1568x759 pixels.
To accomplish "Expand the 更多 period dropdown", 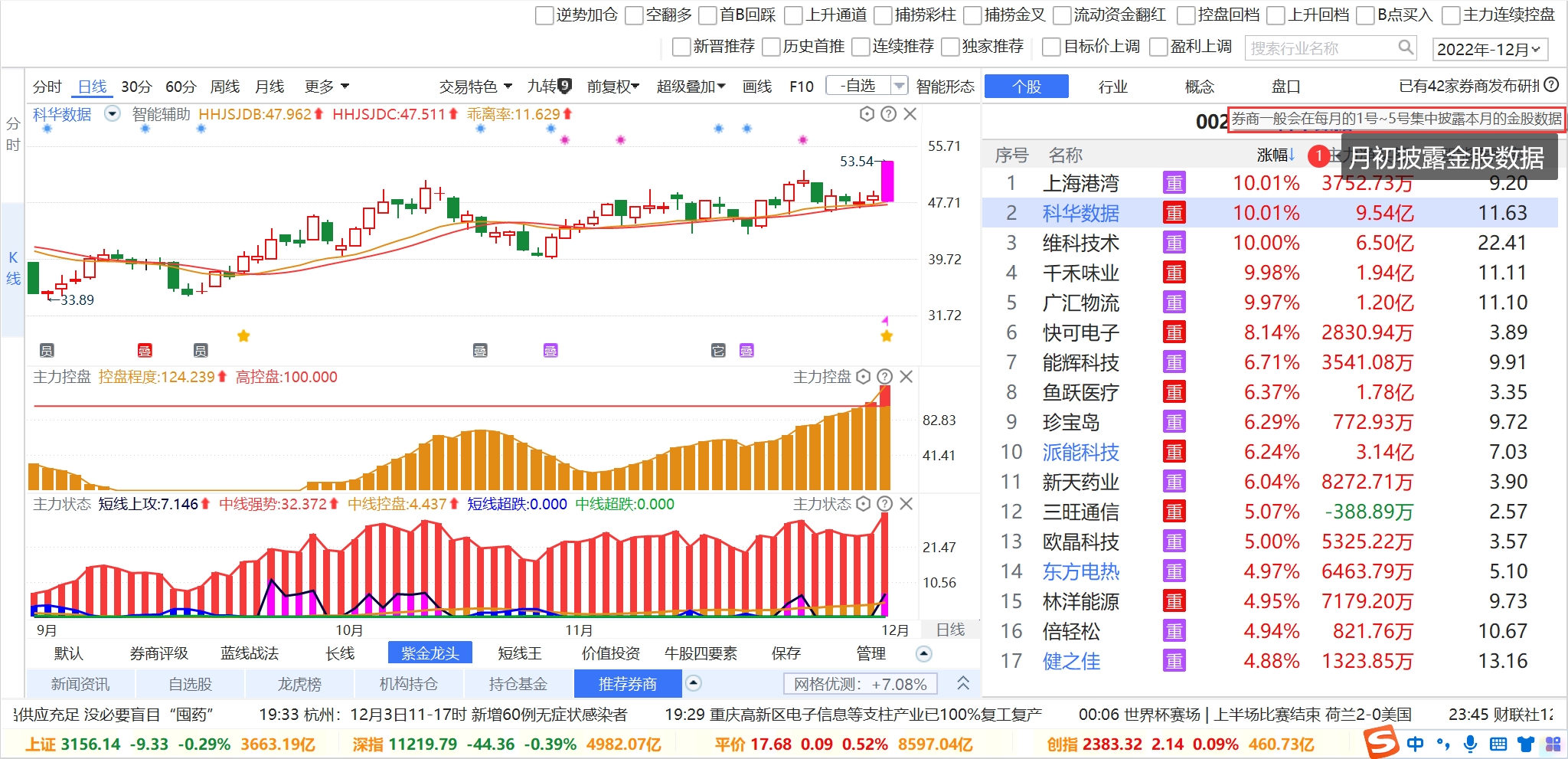I will tap(327, 87).
